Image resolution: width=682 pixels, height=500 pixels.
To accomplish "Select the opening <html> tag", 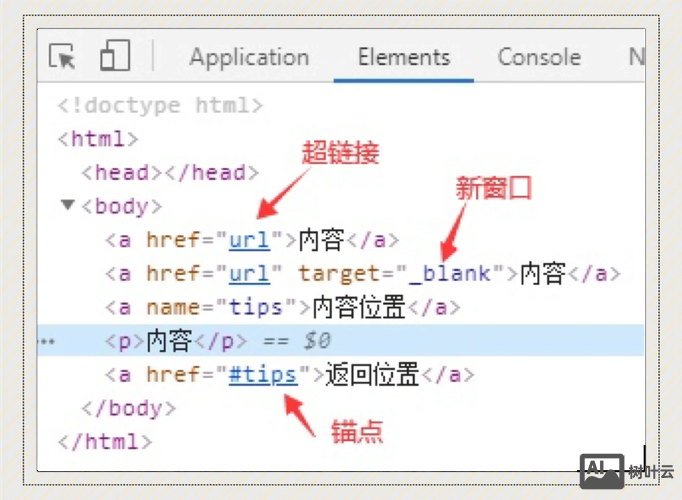I will 98,139.
